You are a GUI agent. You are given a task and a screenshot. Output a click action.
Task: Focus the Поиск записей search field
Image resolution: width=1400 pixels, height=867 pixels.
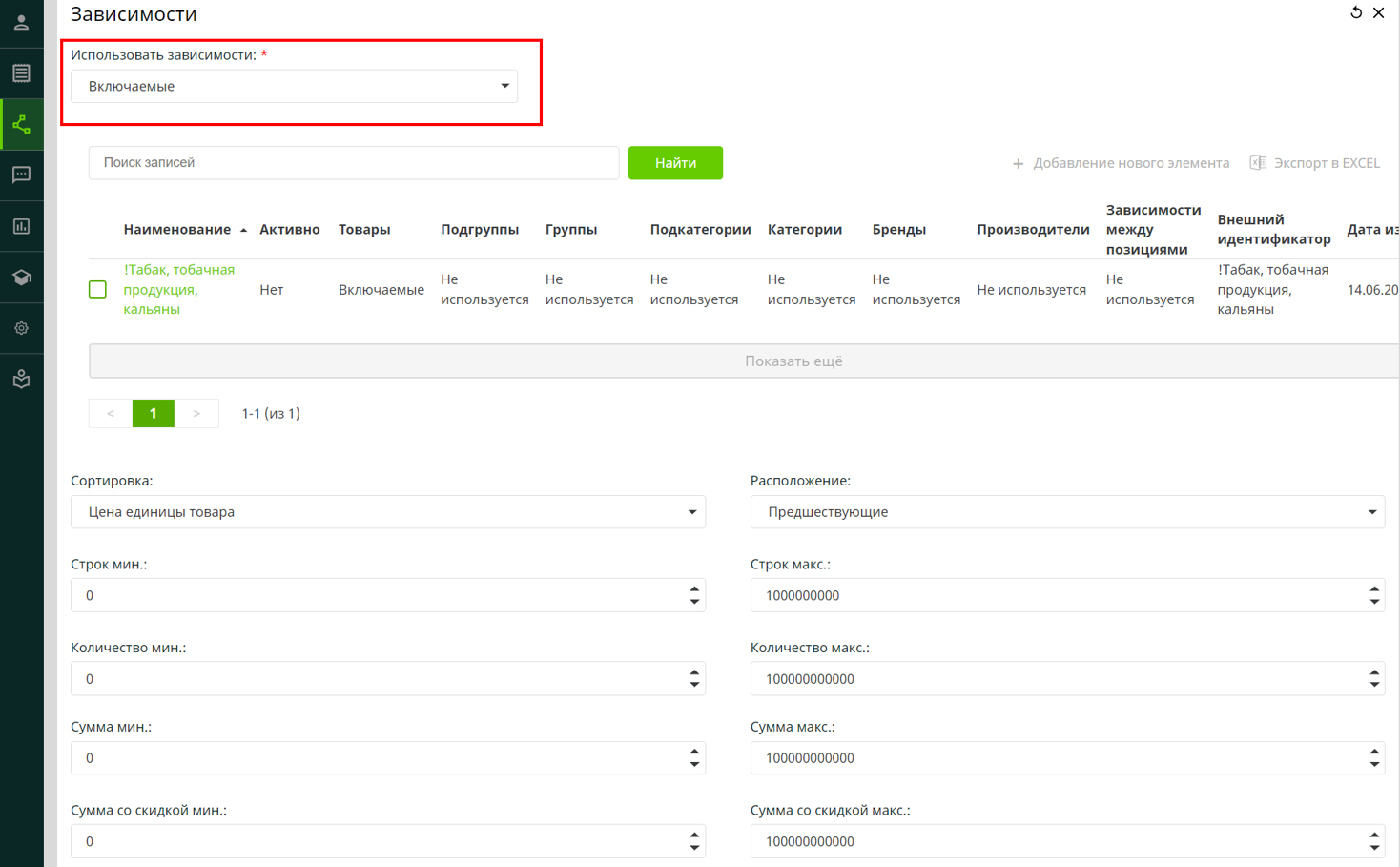click(x=353, y=163)
